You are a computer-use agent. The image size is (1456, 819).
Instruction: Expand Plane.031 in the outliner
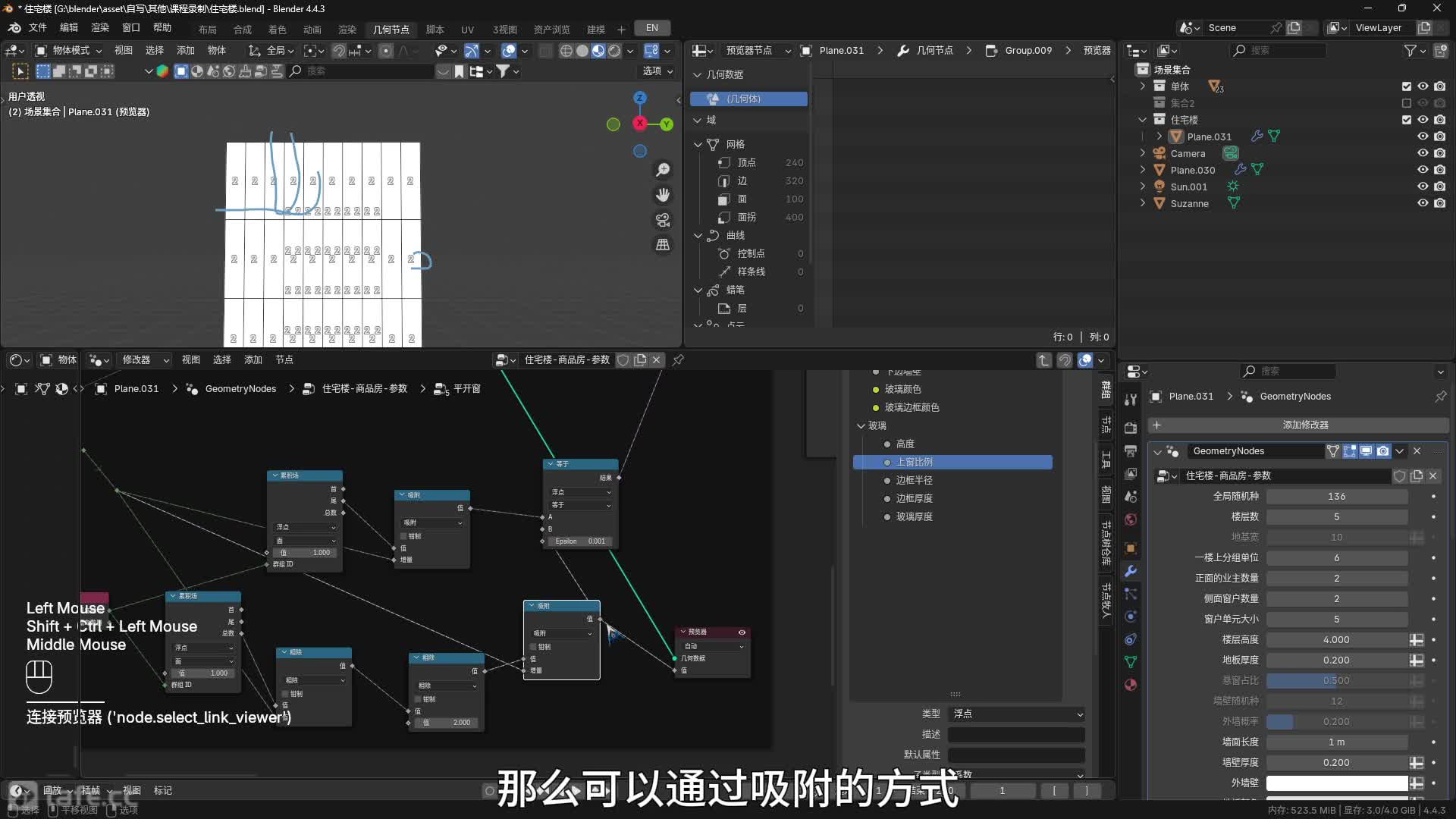pyautogui.click(x=1159, y=136)
